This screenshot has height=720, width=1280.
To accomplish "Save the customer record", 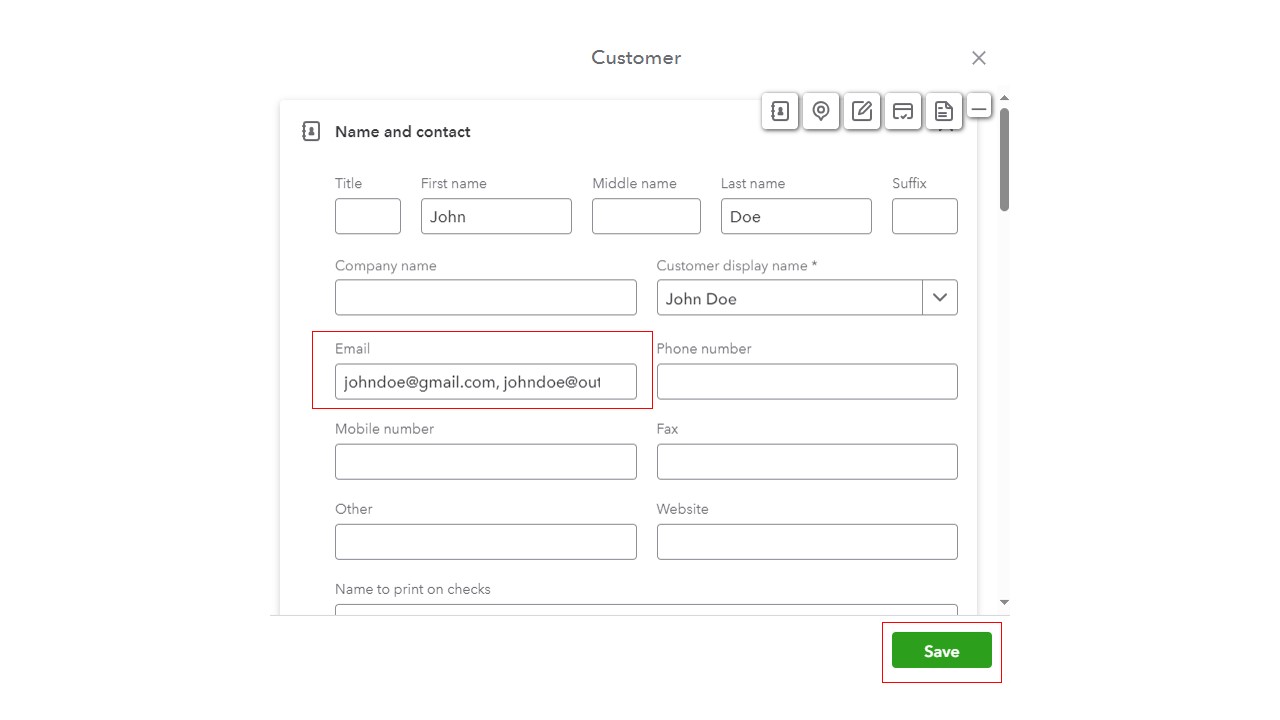I will [x=941, y=651].
